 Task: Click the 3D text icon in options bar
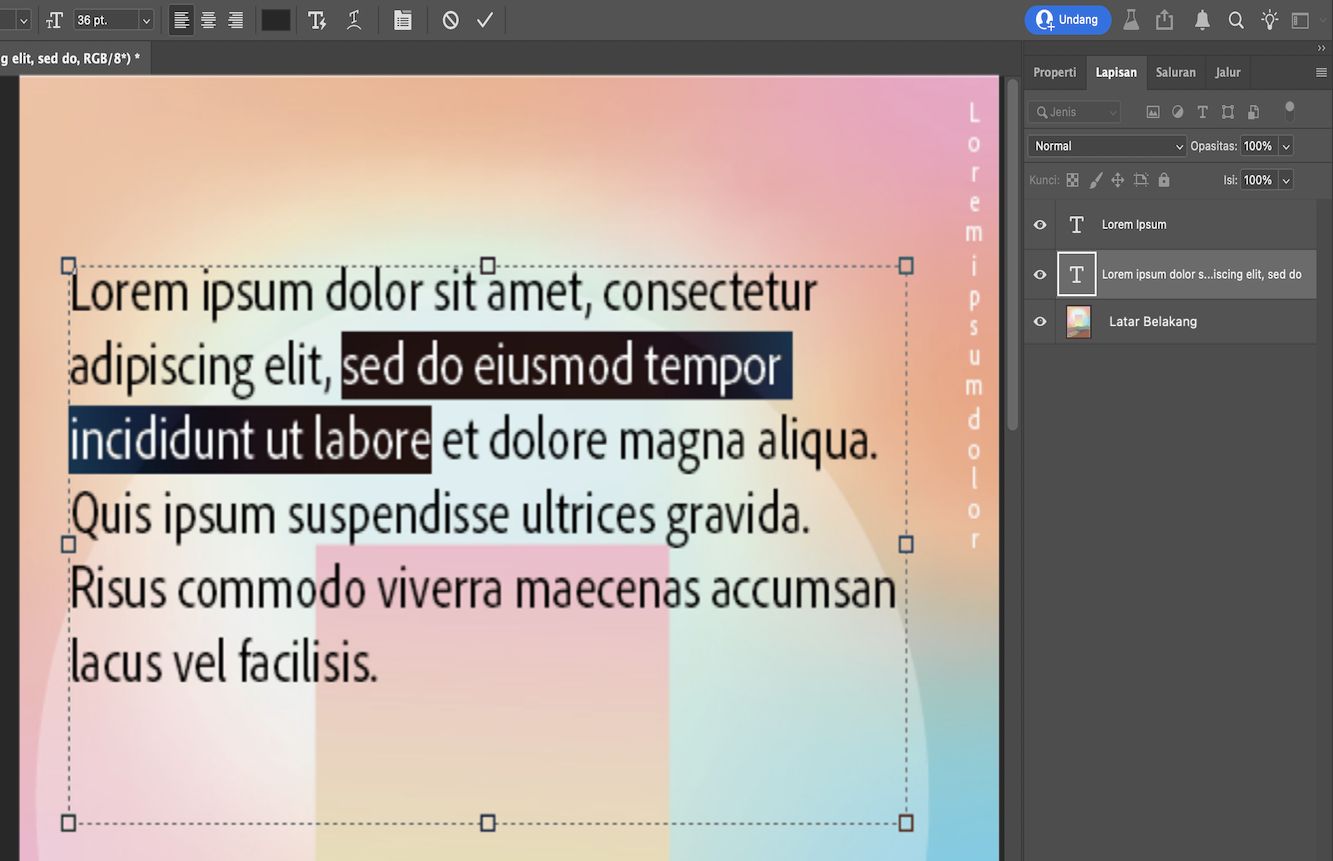(317, 19)
